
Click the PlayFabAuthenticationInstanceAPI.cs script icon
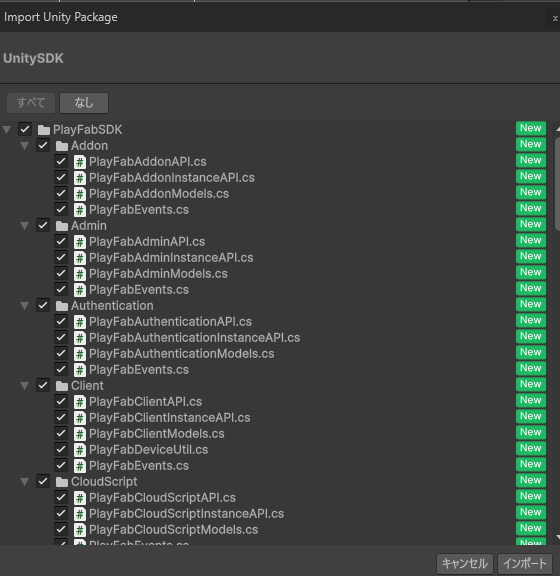tap(80, 338)
